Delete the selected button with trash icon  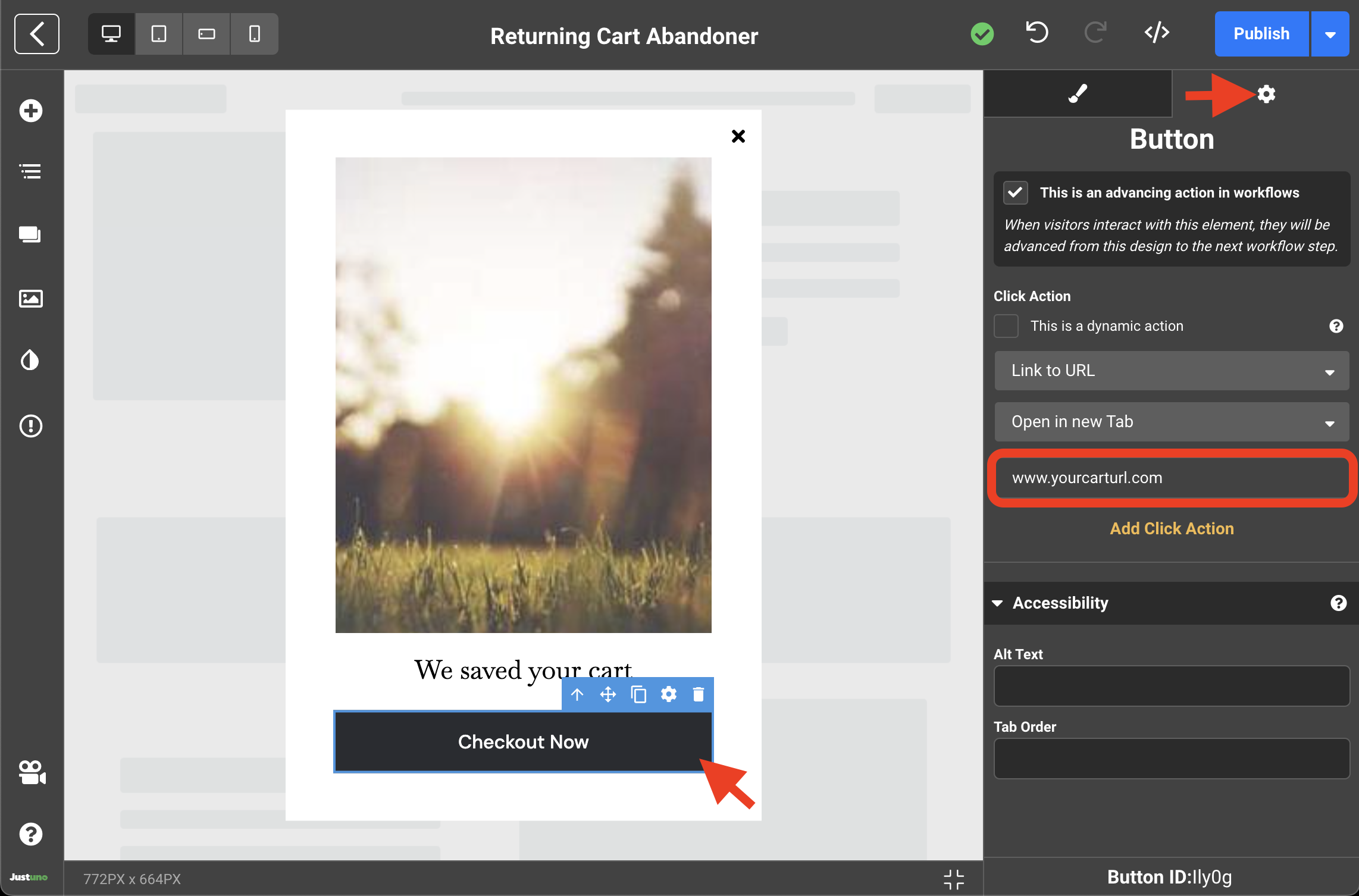(699, 694)
